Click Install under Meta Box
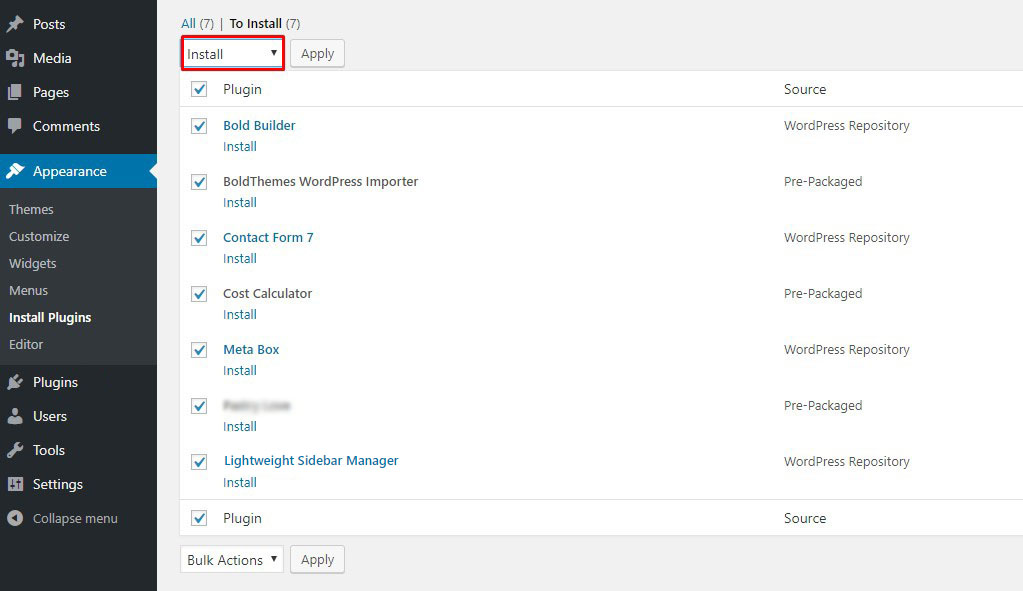Screen dimensions: 1023x591 (240, 371)
